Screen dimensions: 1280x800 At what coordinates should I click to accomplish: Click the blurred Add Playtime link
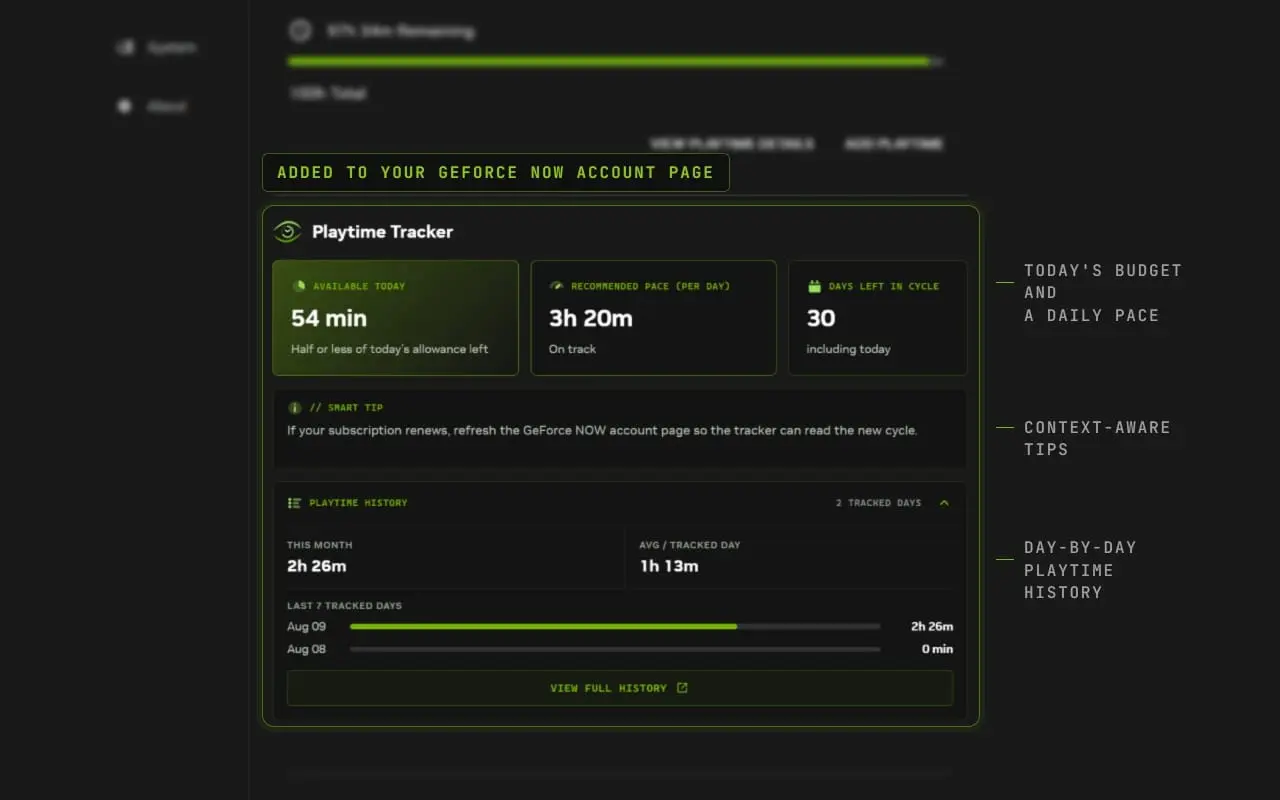point(894,144)
